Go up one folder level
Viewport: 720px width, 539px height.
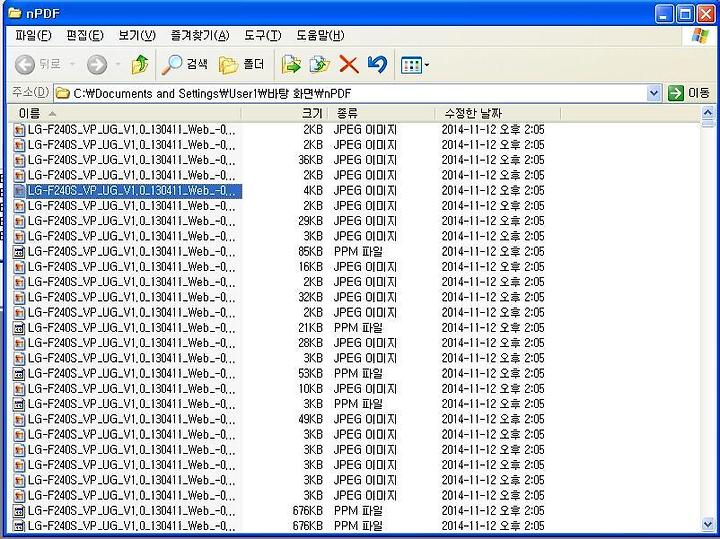click(140, 64)
